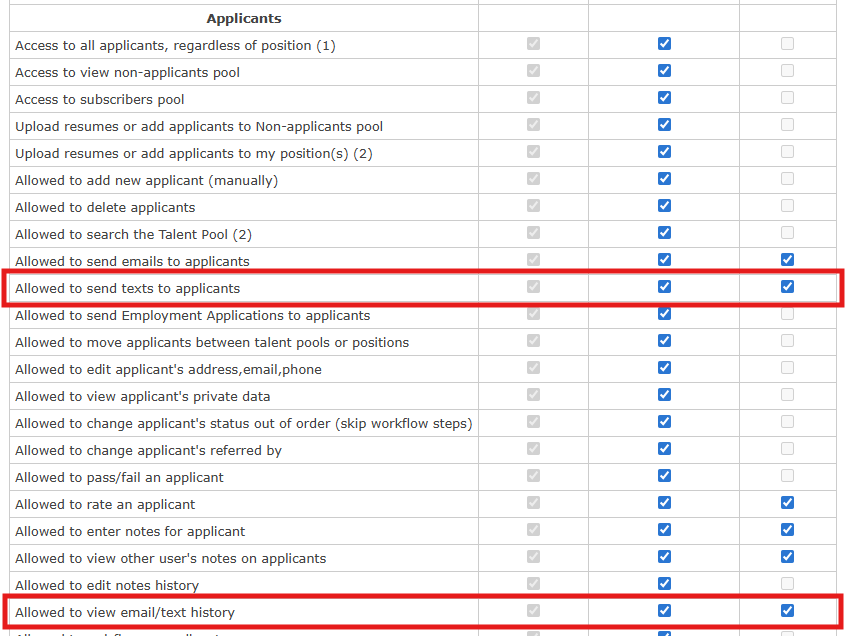Click grayed-out checkbox for Allowed to rate an applicant
The height and width of the screenshot is (636, 853).
534,503
